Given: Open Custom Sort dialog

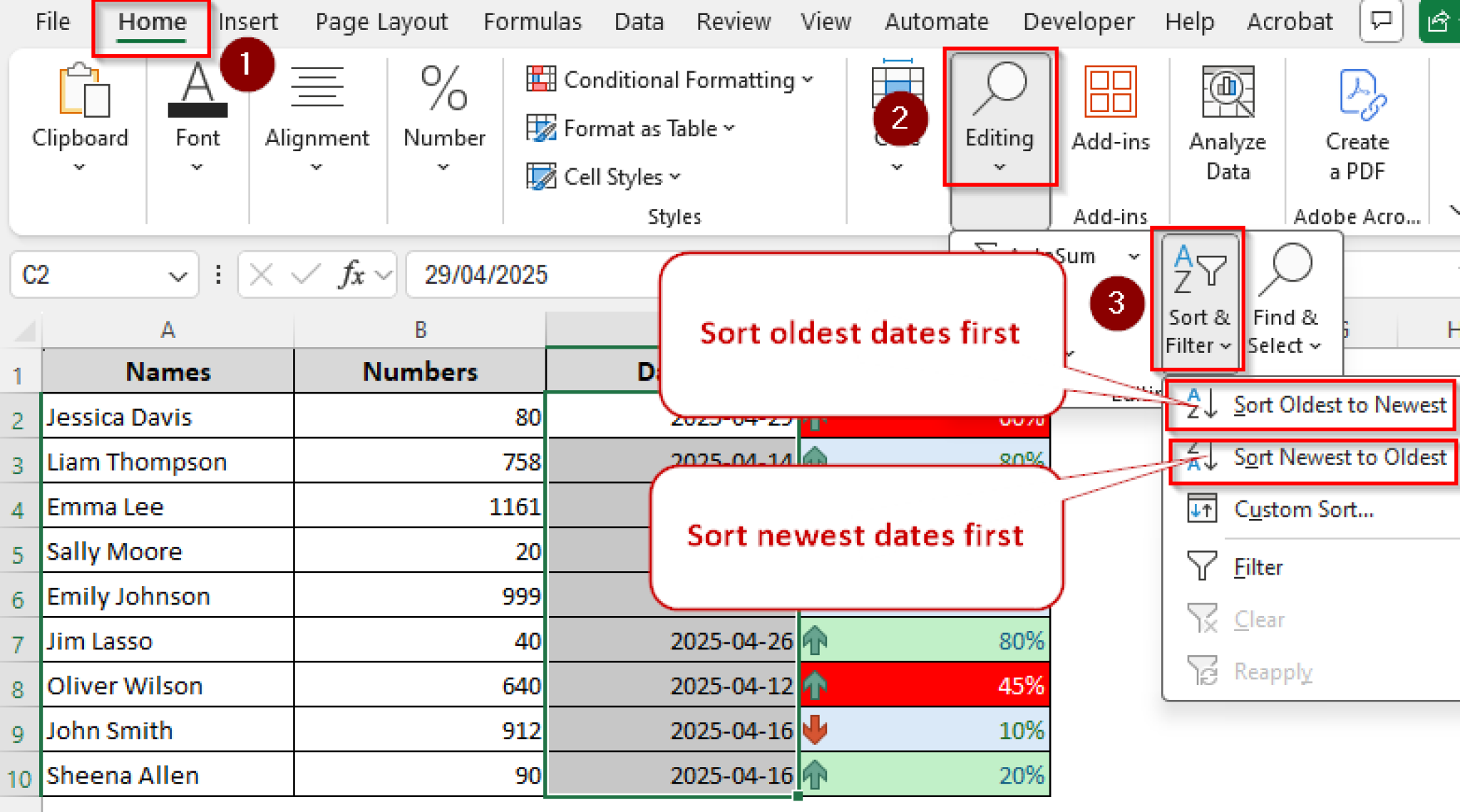Looking at the screenshot, I should (1304, 509).
